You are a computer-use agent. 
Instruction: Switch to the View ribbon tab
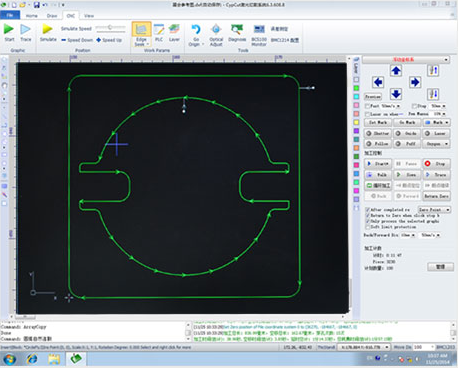coord(89,16)
